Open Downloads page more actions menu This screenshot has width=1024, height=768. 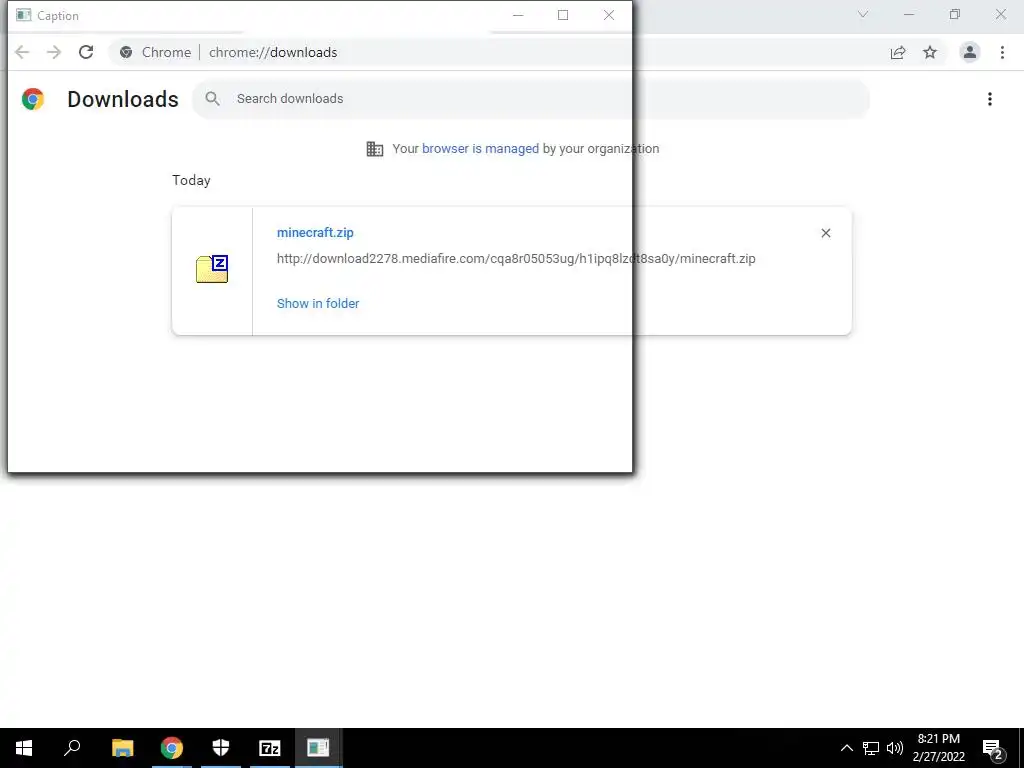click(x=990, y=99)
